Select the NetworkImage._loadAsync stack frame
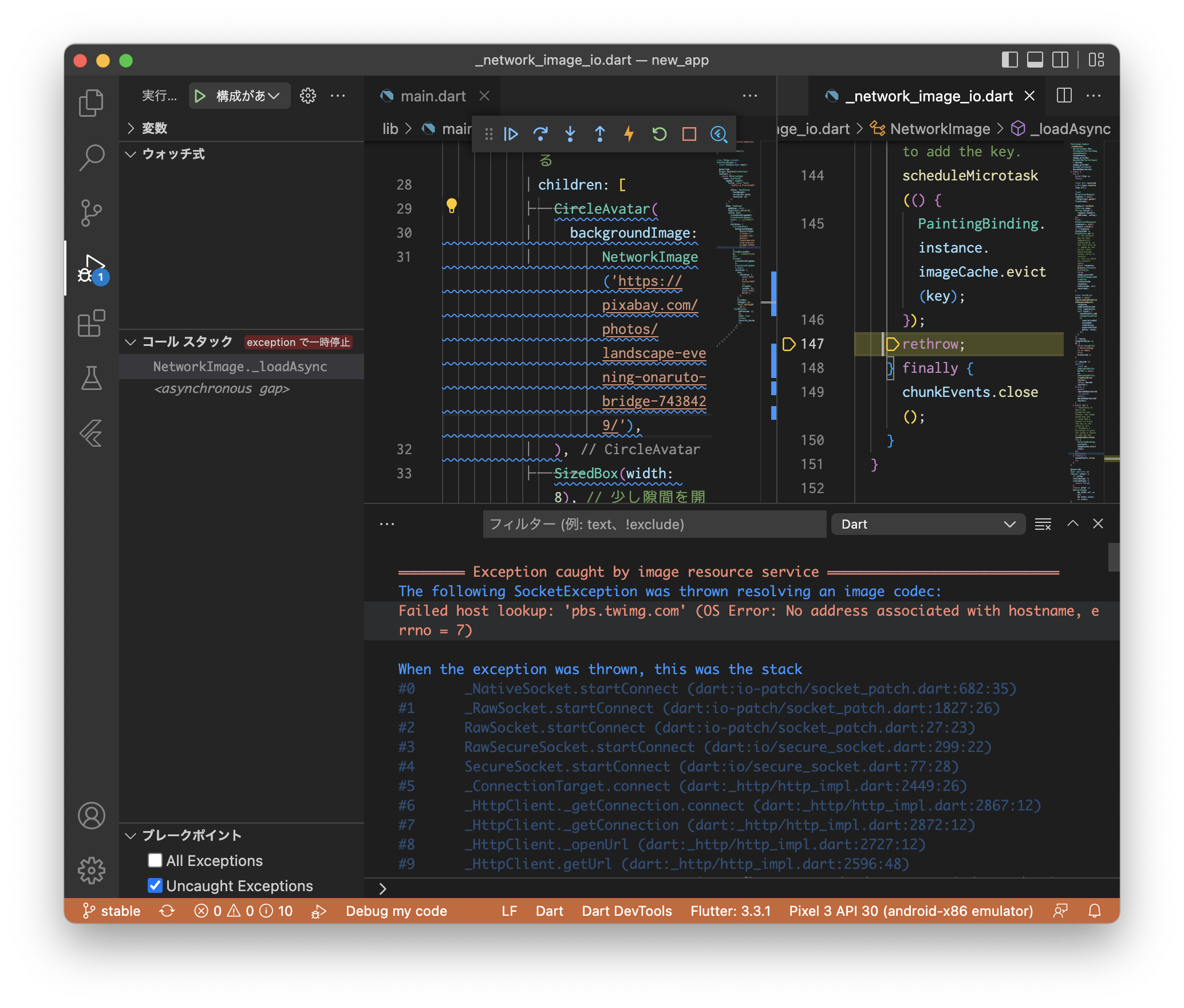The height and width of the screenshot is (1008, 1184). 240,367
